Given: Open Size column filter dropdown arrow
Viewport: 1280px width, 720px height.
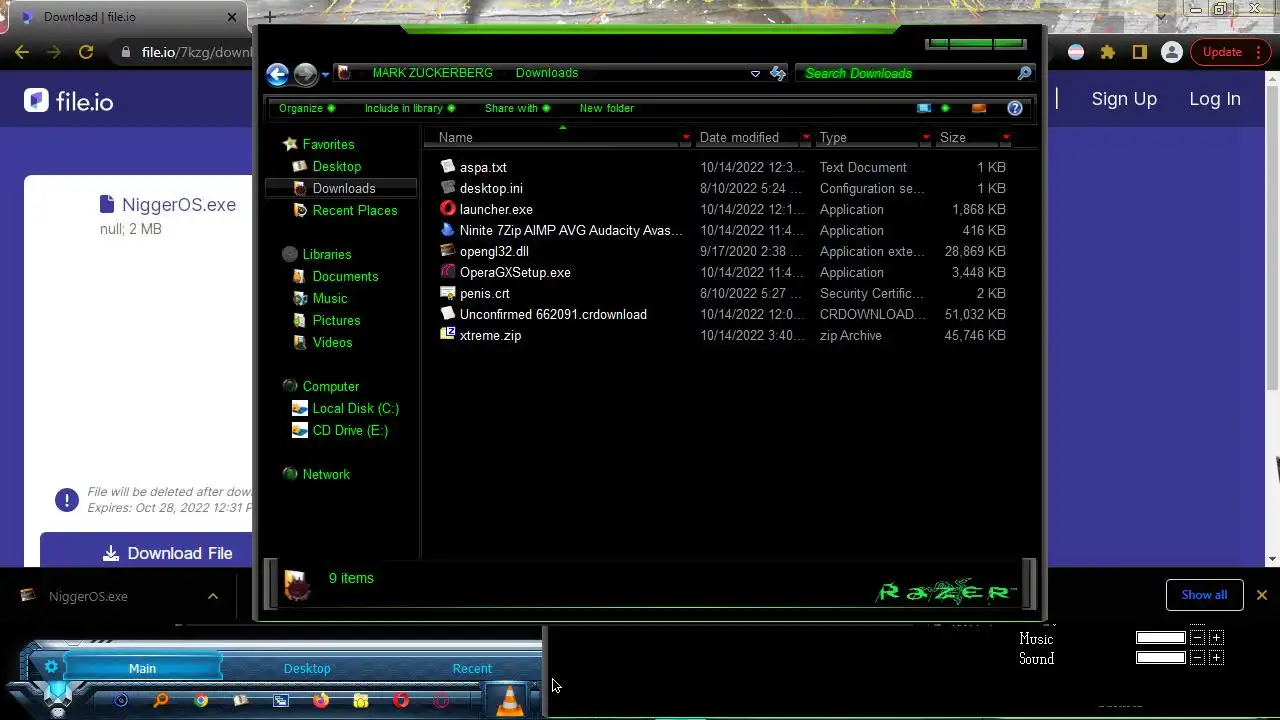Looking at the screenshot, I should pyautogui.click(x=1006, y=137).
